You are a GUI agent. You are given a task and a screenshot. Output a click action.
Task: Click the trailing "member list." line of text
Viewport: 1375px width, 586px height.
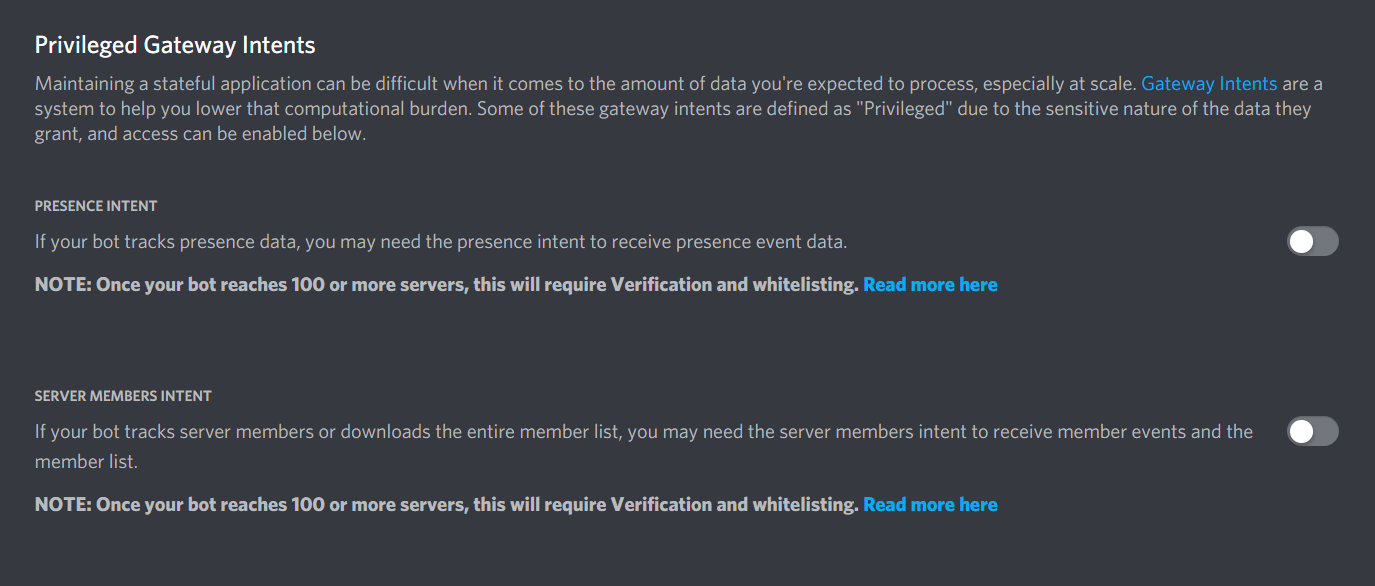86,462
